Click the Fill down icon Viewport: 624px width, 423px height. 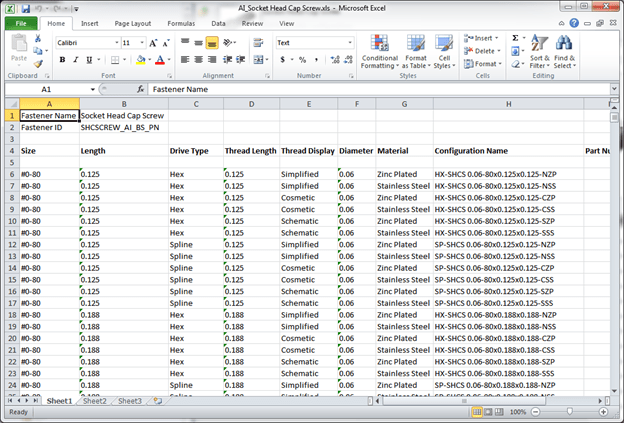(x=515, y=51)
